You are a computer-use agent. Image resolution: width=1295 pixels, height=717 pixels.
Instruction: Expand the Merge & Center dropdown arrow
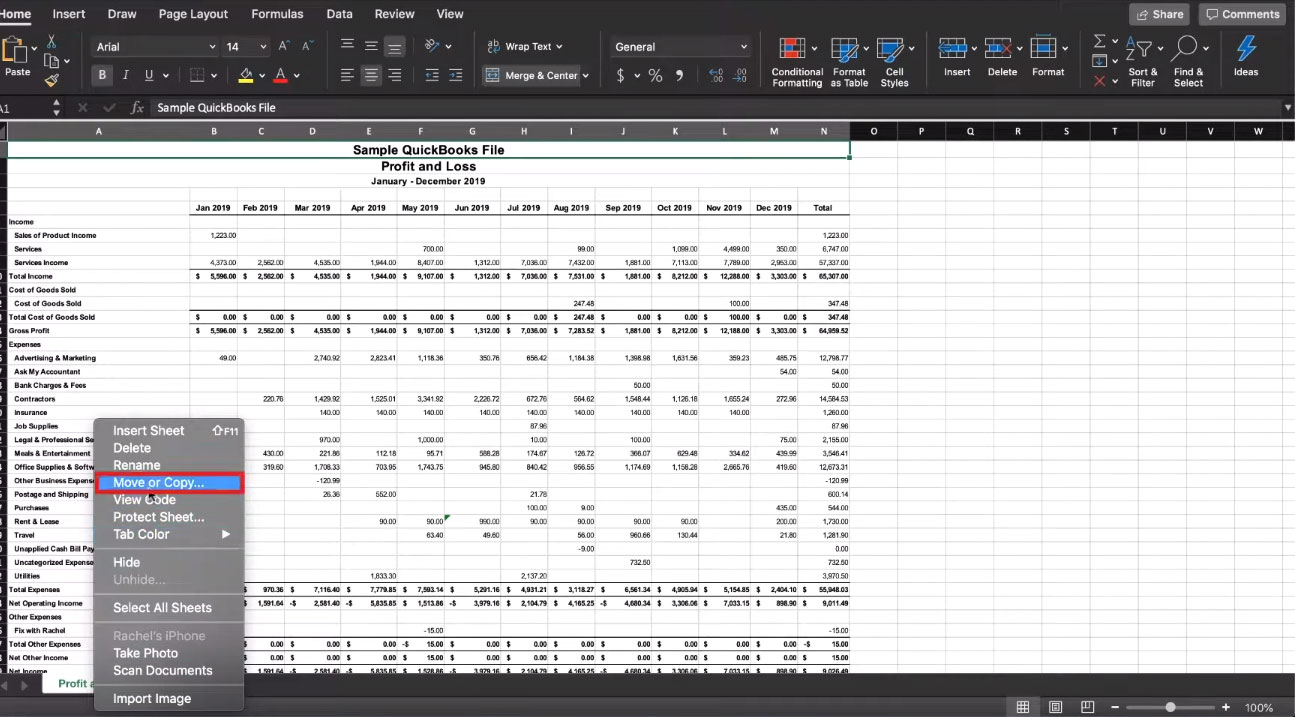[585, 75]
